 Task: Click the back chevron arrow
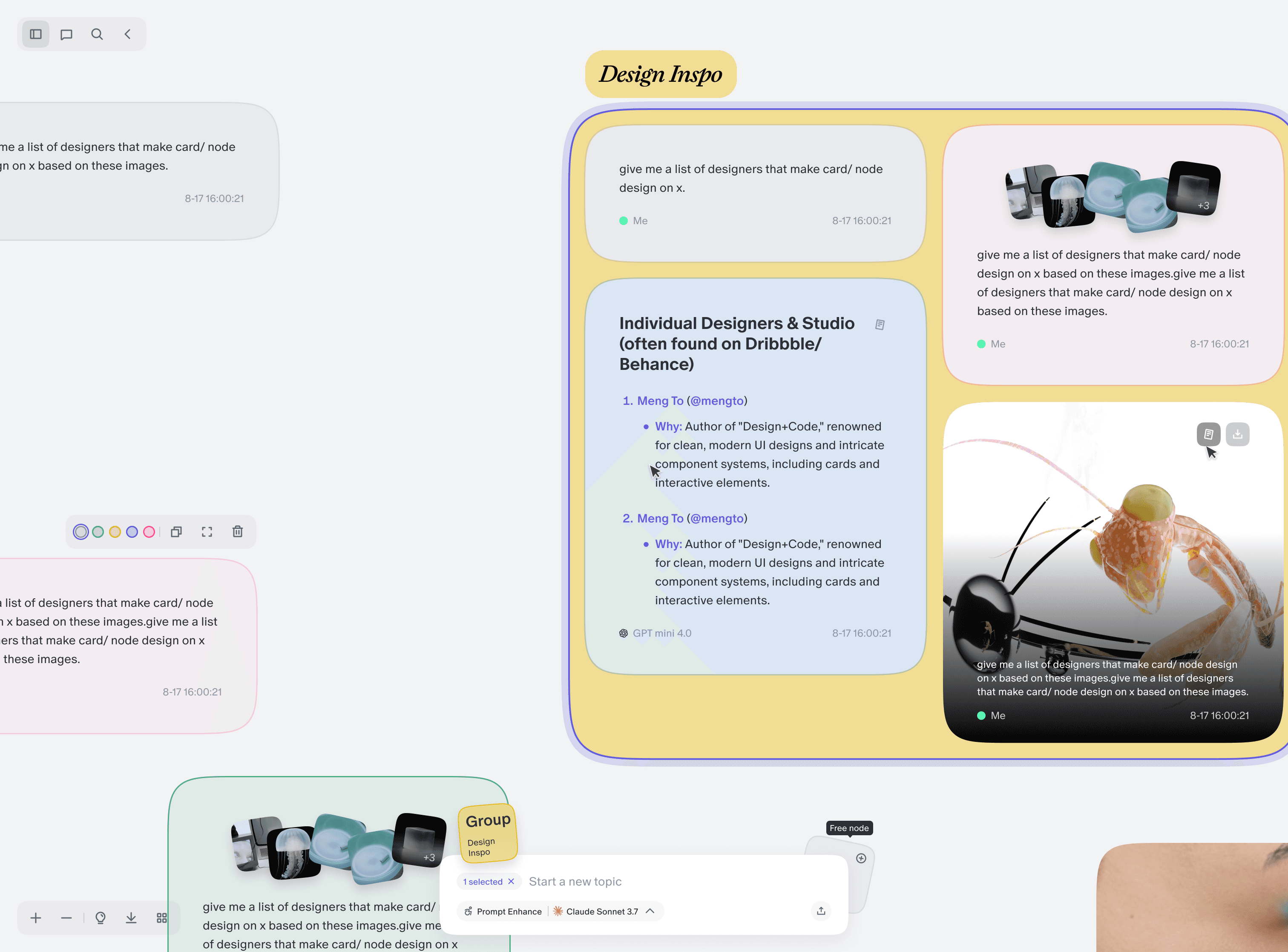[x=127, y=34]
